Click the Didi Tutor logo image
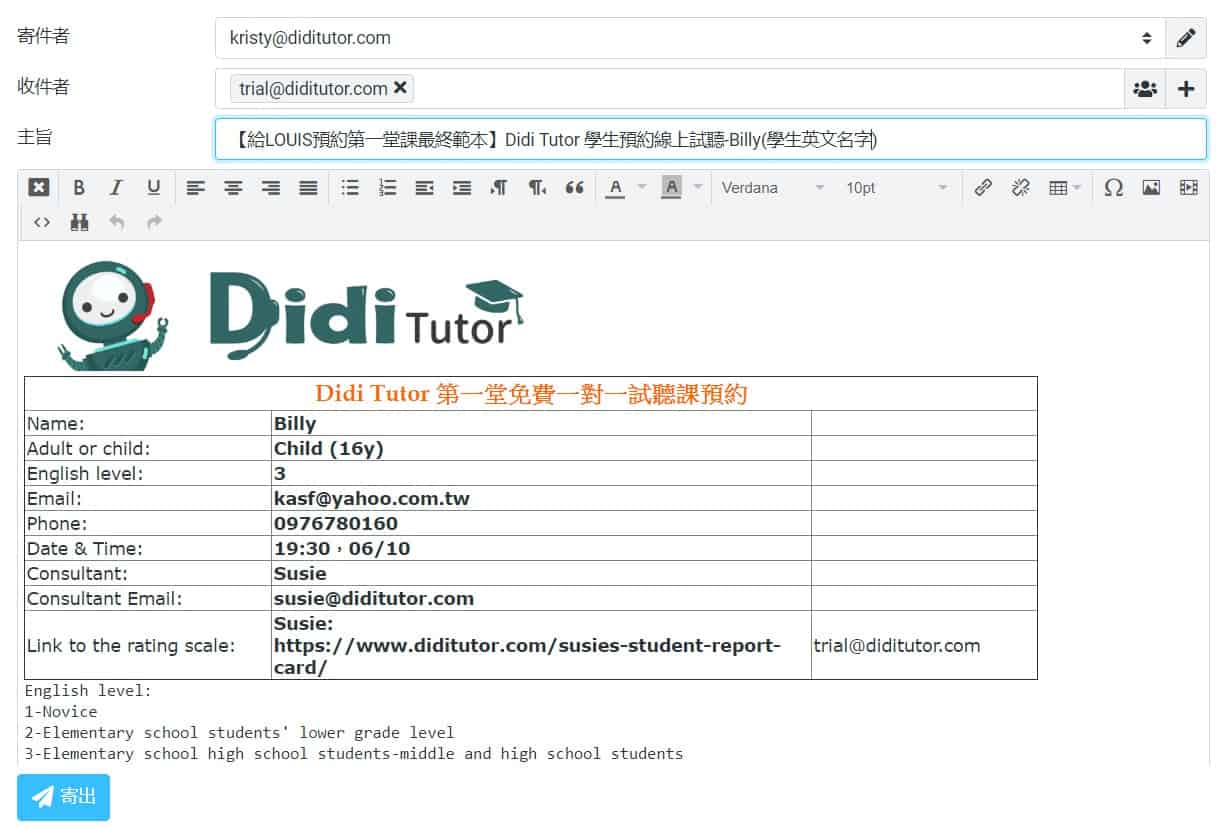Viewport: 1221px width, 827px height. [x=290, y=315]
